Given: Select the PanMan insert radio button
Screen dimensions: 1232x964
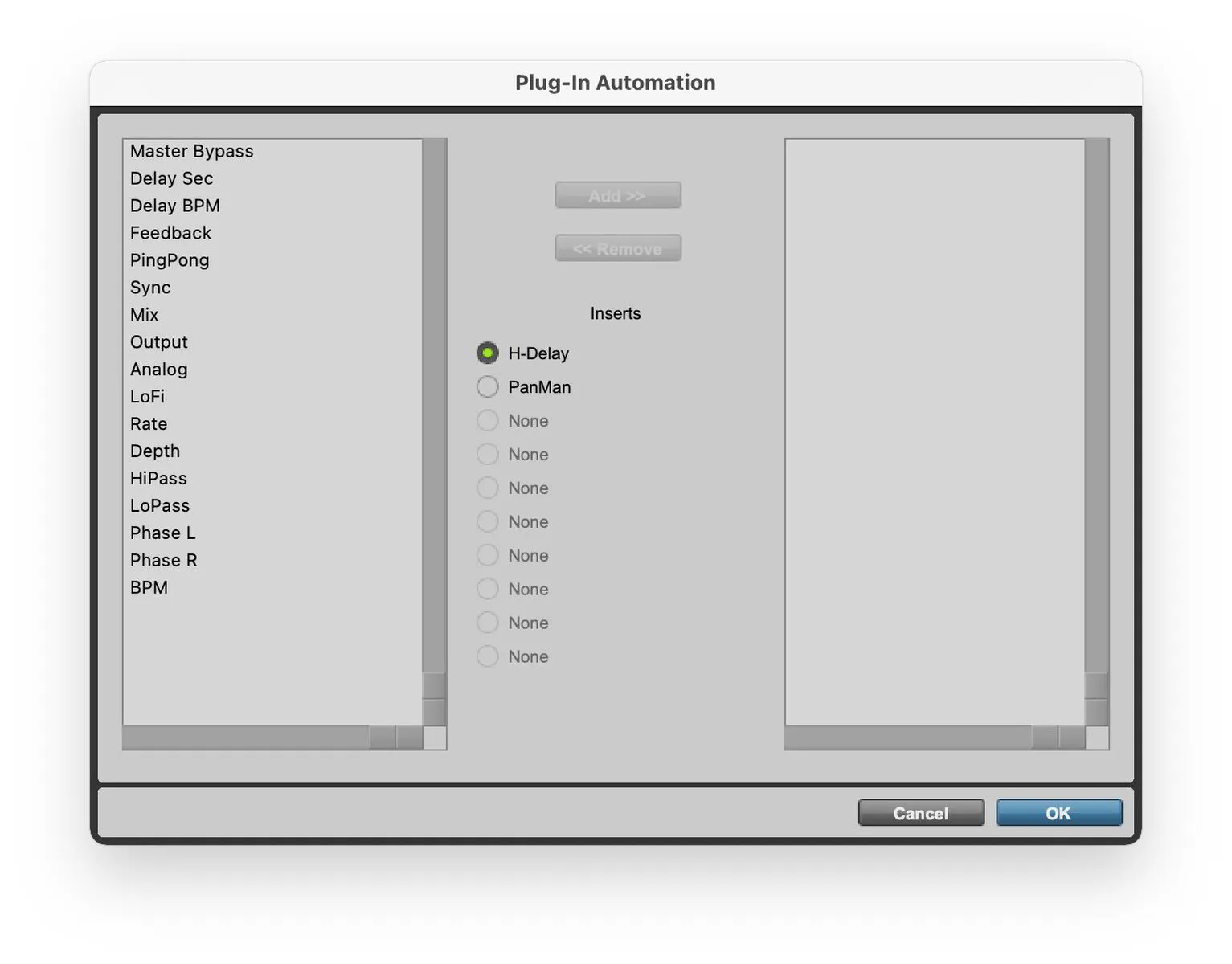Looking at the screenshot, I should click(x=488, y=386).
